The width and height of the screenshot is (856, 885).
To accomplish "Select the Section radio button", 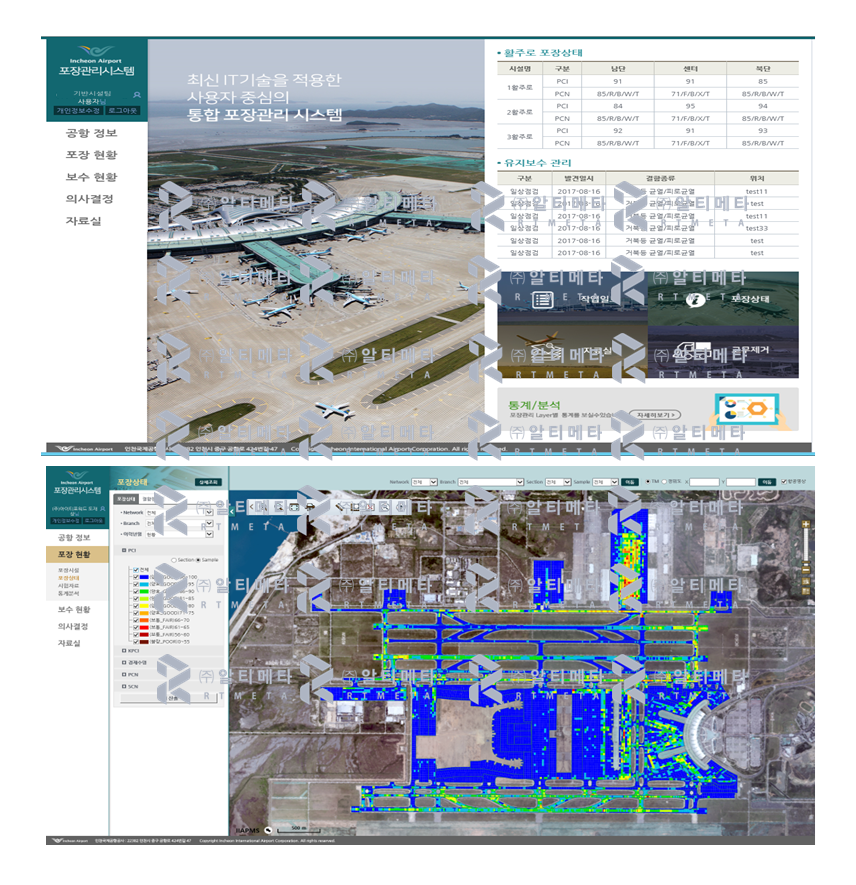I will click(x=174, y=560).
